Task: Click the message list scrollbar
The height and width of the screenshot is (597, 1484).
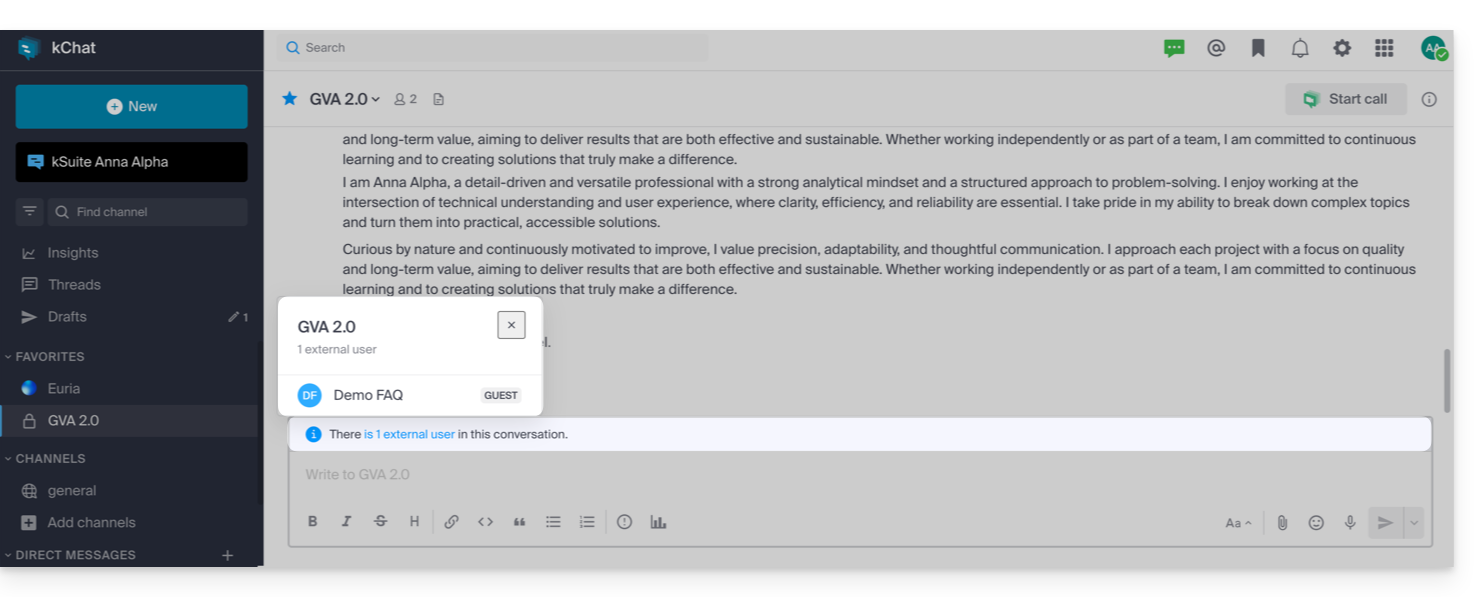Action: [x=1444, y=375]
